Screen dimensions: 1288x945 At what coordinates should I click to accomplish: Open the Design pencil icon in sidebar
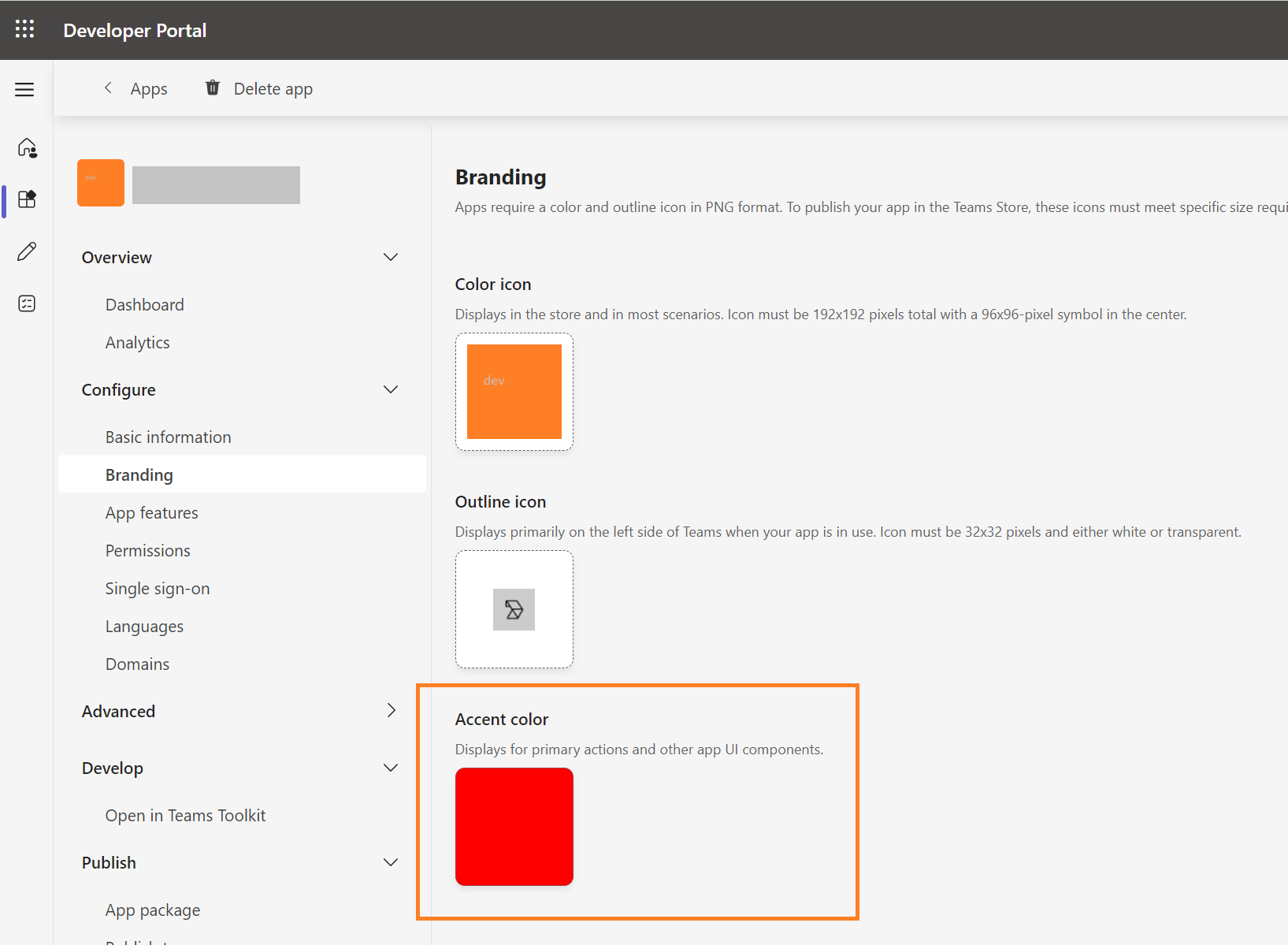27,251
